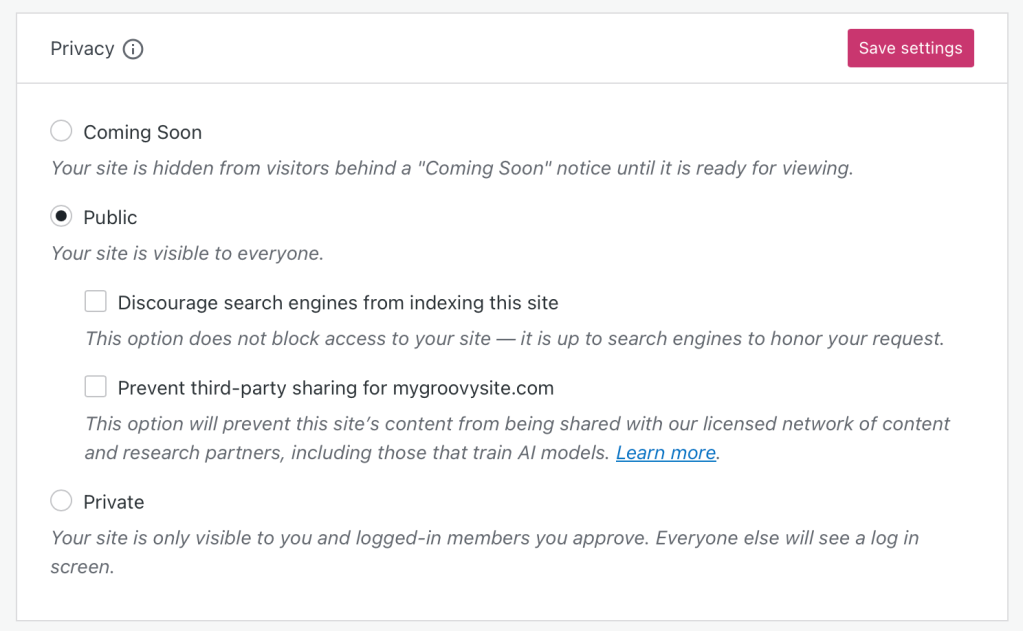Click the search engine request description text
The image size is (1023, 631).
(x=514, y=338)
